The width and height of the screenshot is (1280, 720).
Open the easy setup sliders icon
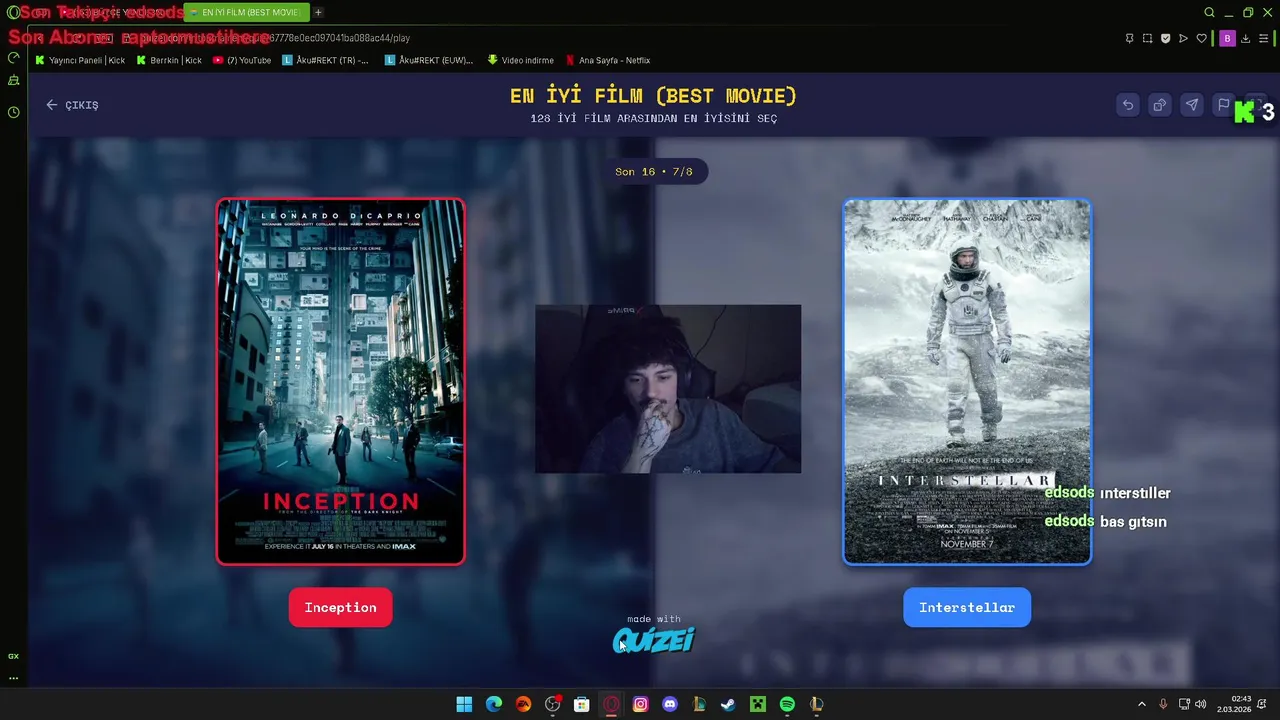point(1263,38)
